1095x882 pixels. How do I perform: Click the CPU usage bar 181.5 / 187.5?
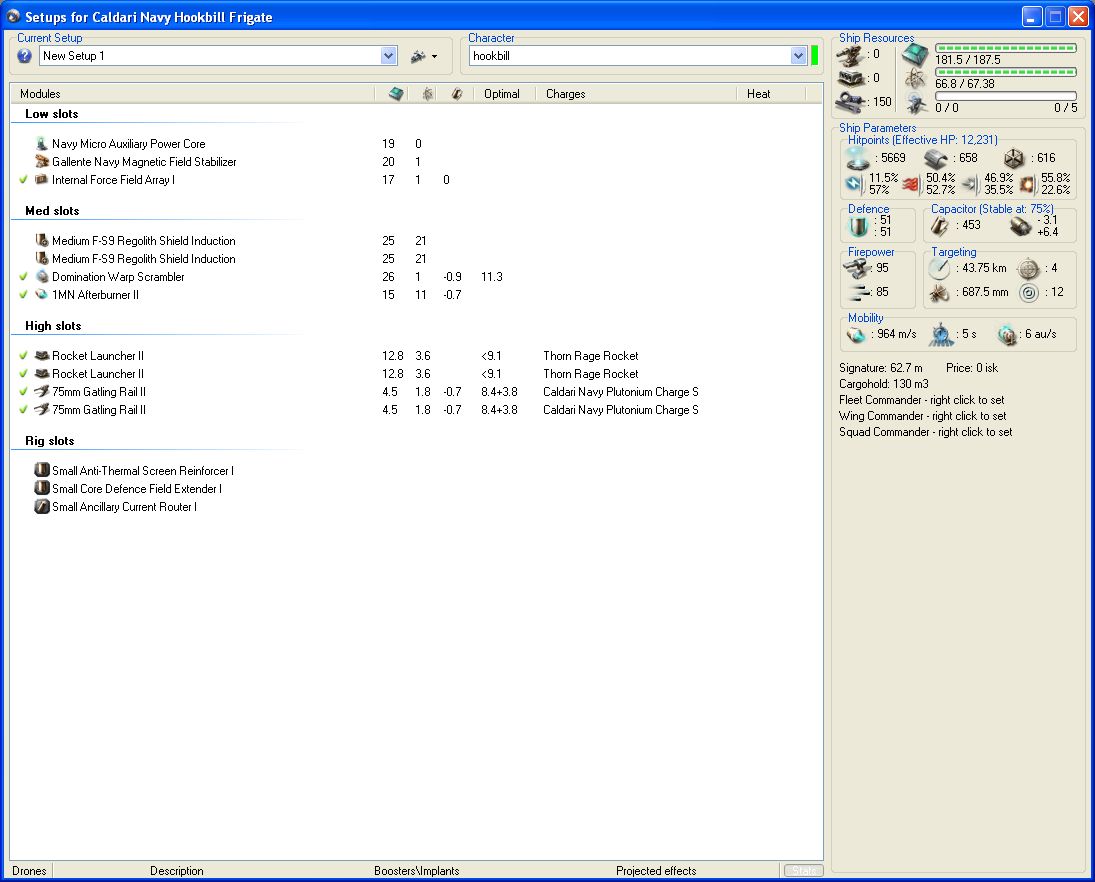pyautogui.click(x=1006, y=48)
